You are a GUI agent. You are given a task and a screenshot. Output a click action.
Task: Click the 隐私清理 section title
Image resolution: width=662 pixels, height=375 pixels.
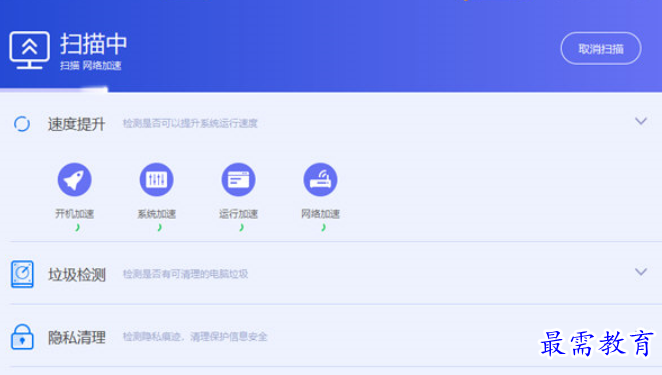[76, 337]
